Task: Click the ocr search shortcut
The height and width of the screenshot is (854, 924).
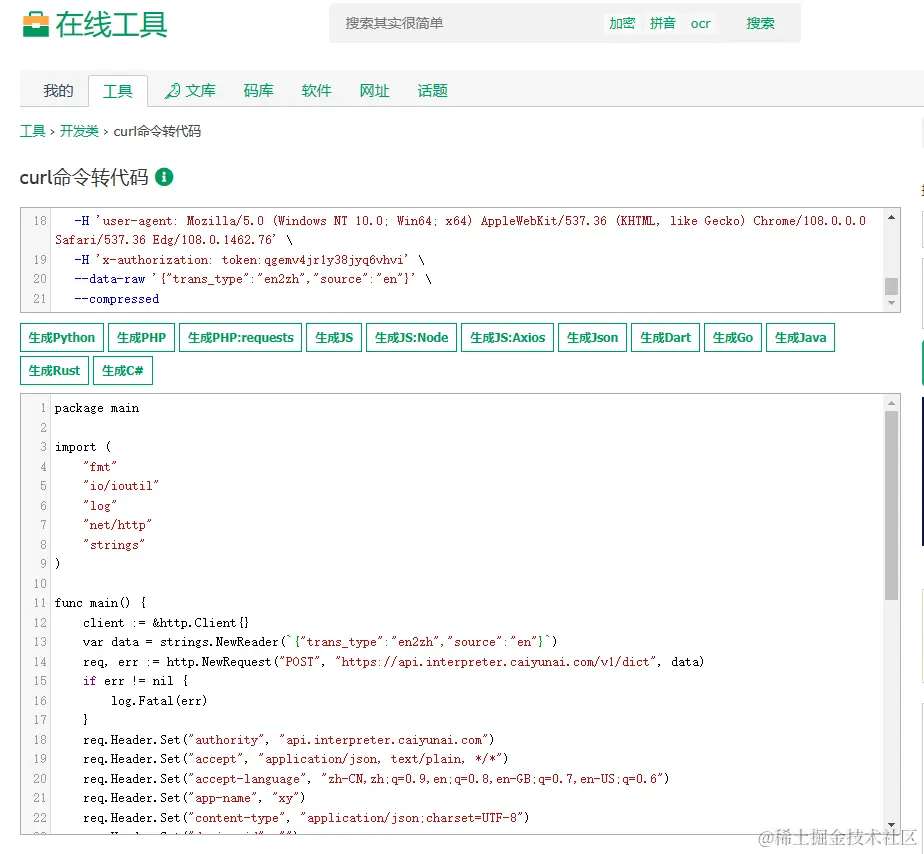Action: coord(701,24)
